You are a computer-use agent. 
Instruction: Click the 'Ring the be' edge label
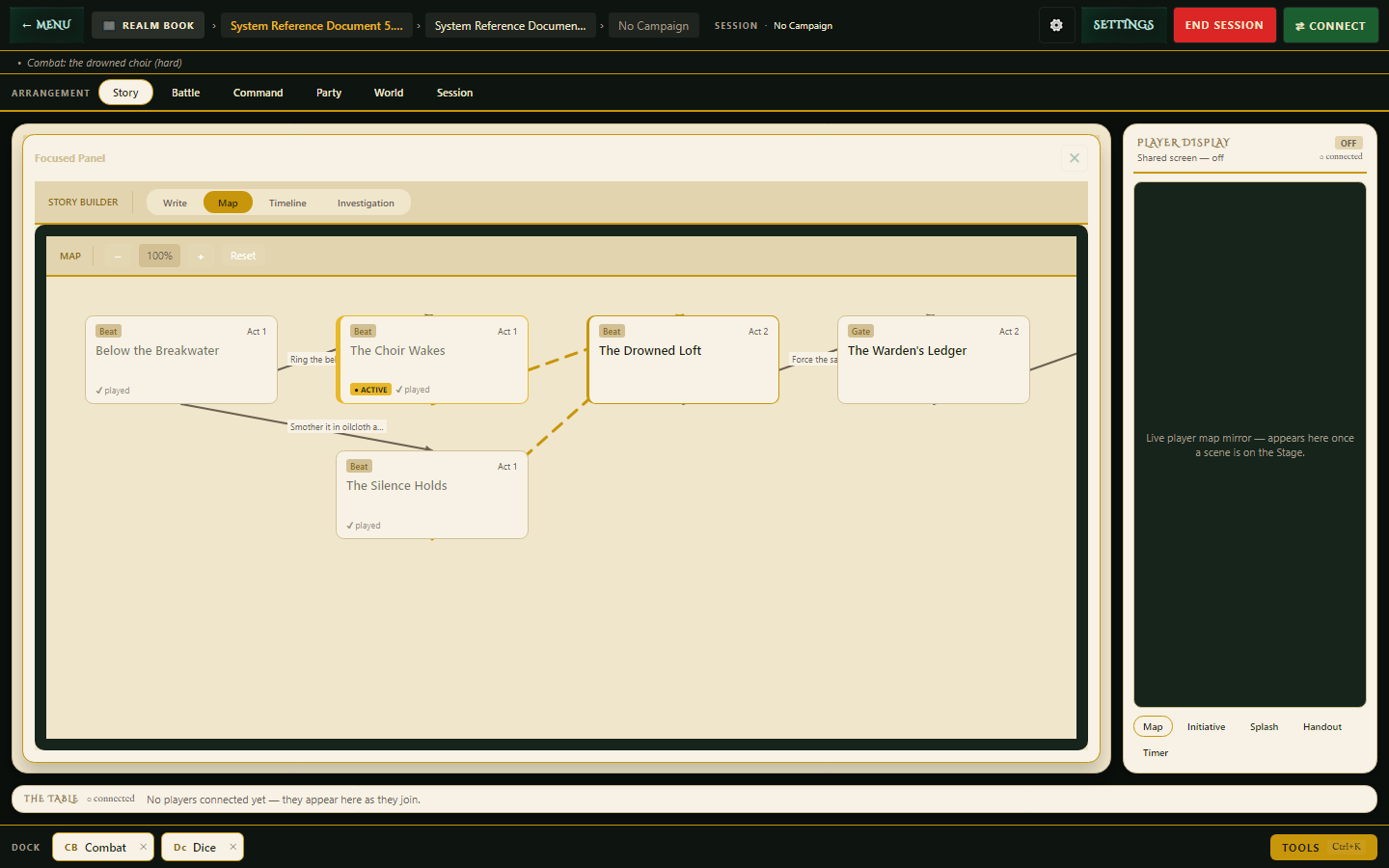313,360
